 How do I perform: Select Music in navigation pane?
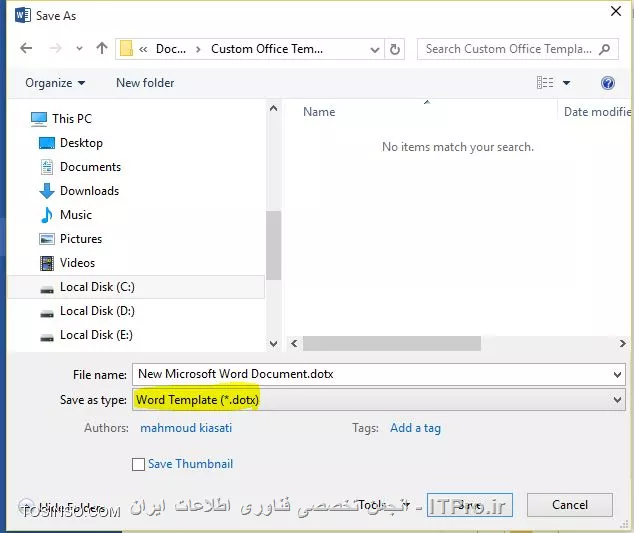(x=66, y=215)
